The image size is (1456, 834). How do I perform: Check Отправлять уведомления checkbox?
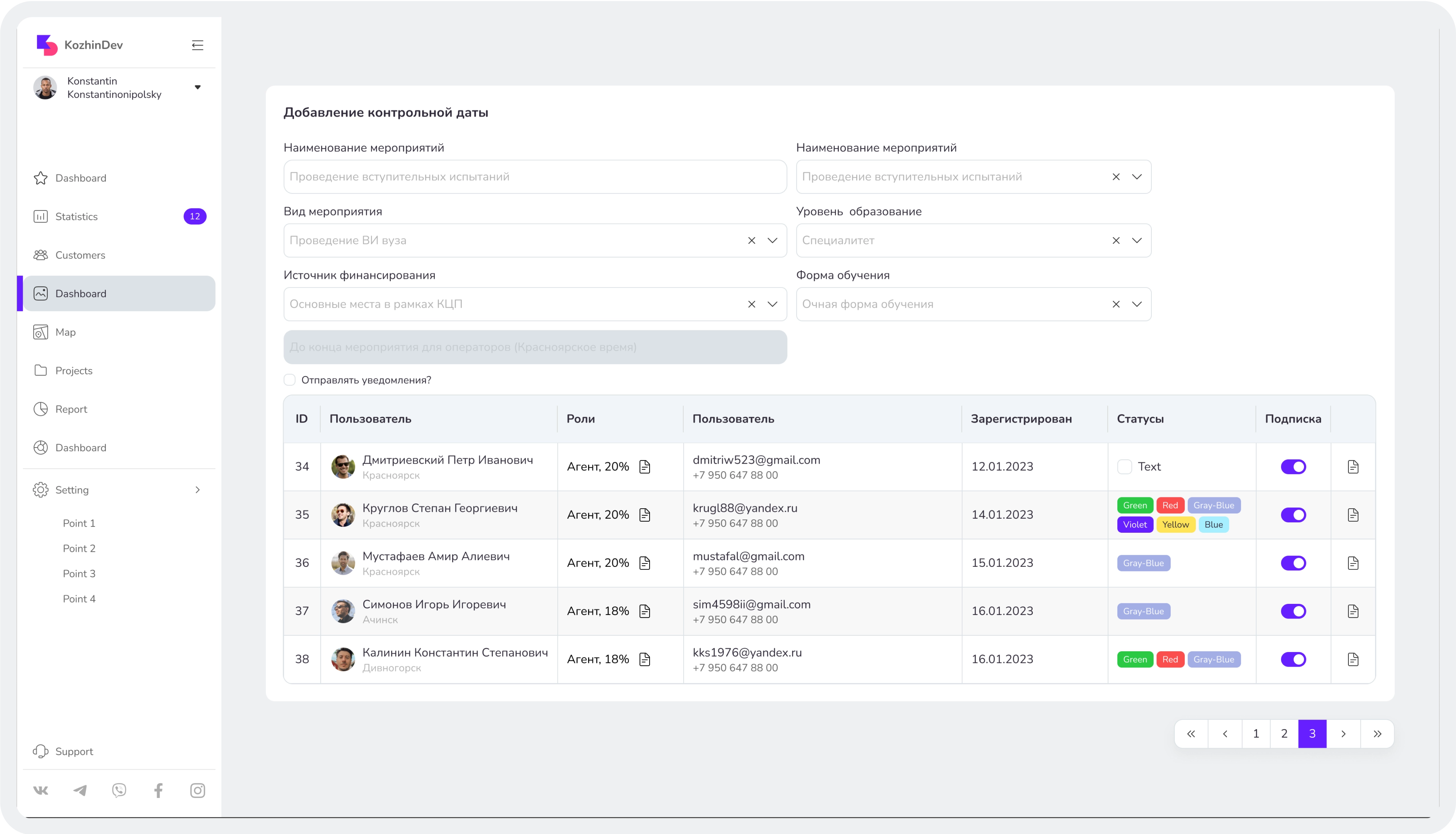click(290, 380)
